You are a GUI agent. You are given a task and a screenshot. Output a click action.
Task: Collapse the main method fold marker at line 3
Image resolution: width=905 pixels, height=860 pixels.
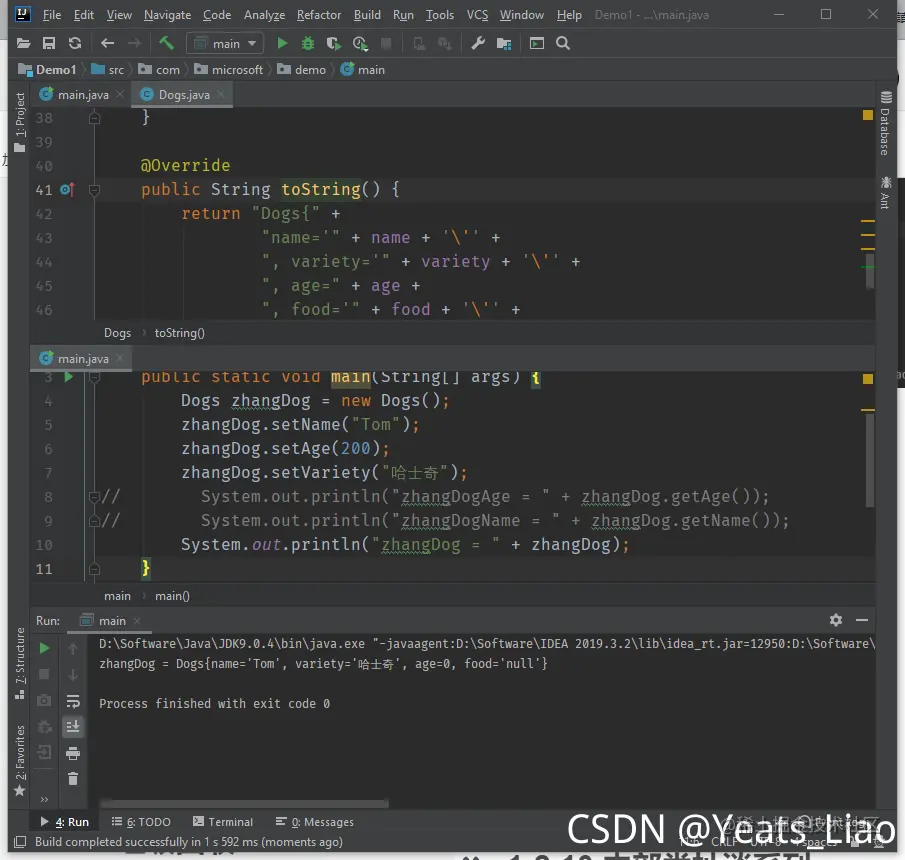pos(95,377)
